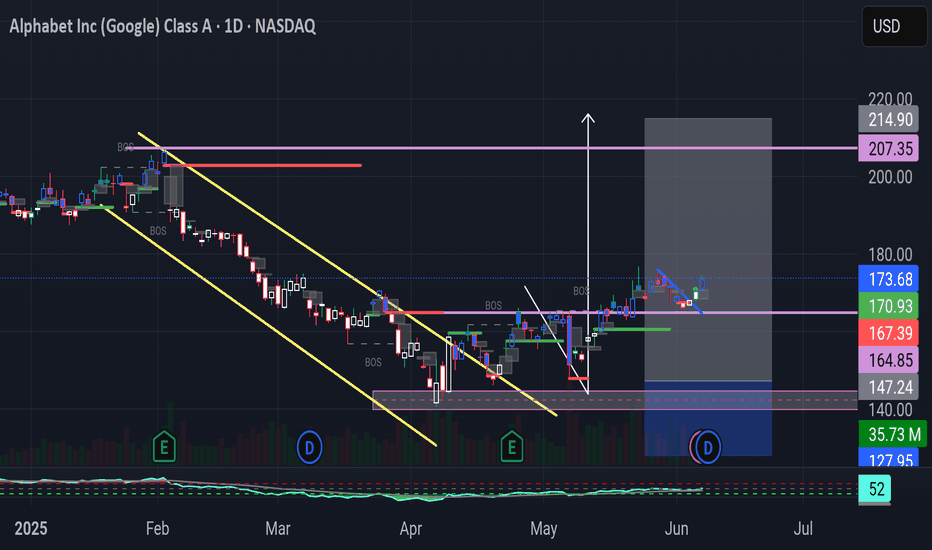The width and height of the screenshot is (932, 550).
Task: Select the 173.68 current price label
Action: coord(889,279)
